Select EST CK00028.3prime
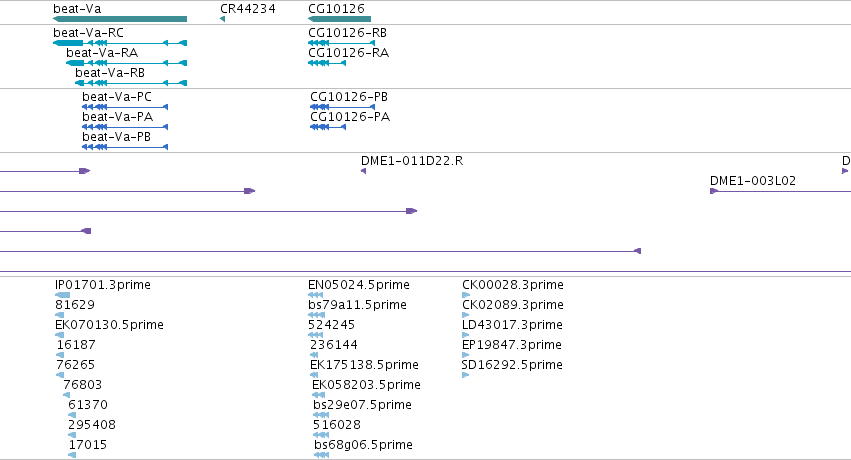Image resolution: width=851 pixels, height=460 pixels. pyautogui.click(x=466, y=295)
